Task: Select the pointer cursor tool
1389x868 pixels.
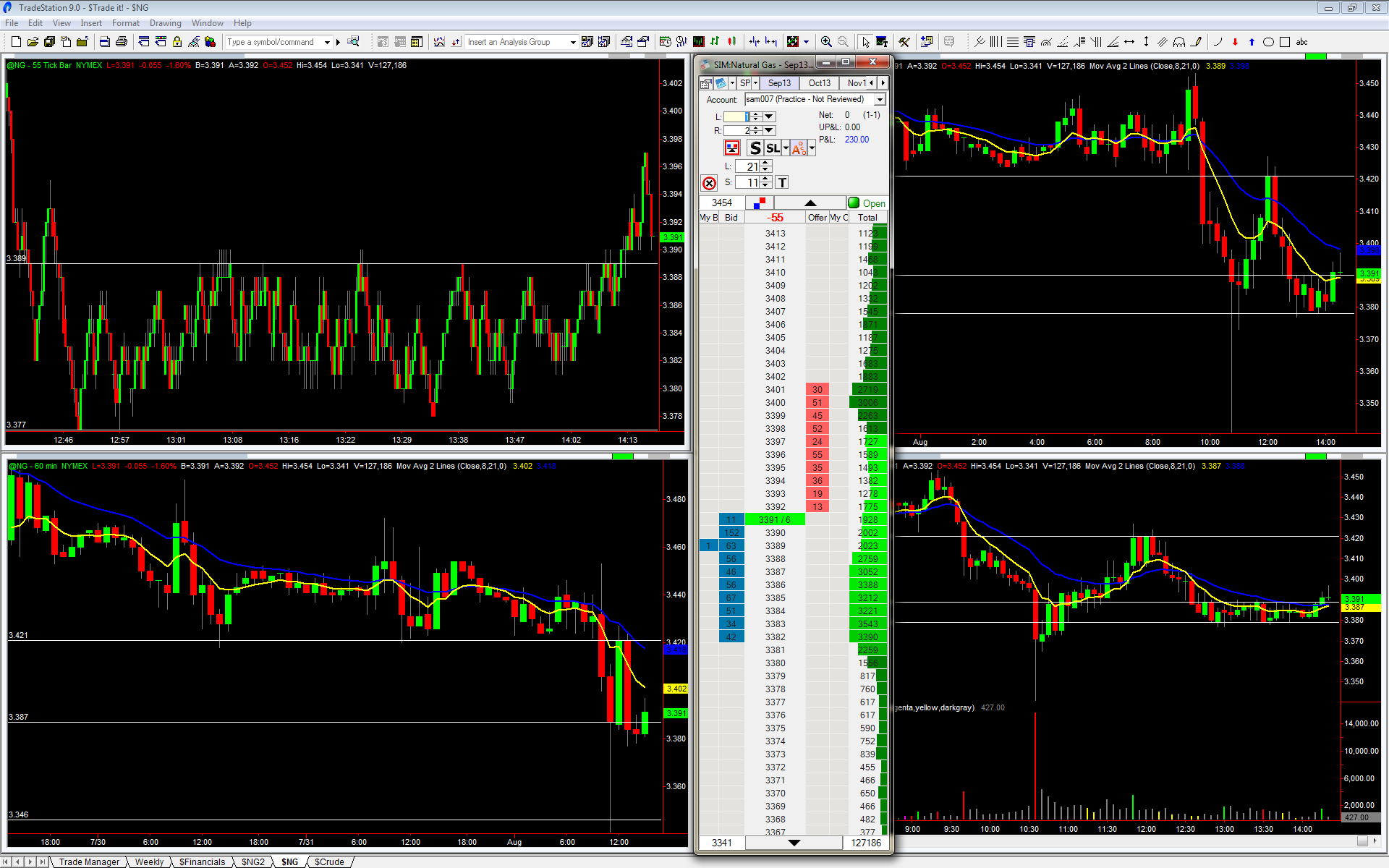Action: 865,42
